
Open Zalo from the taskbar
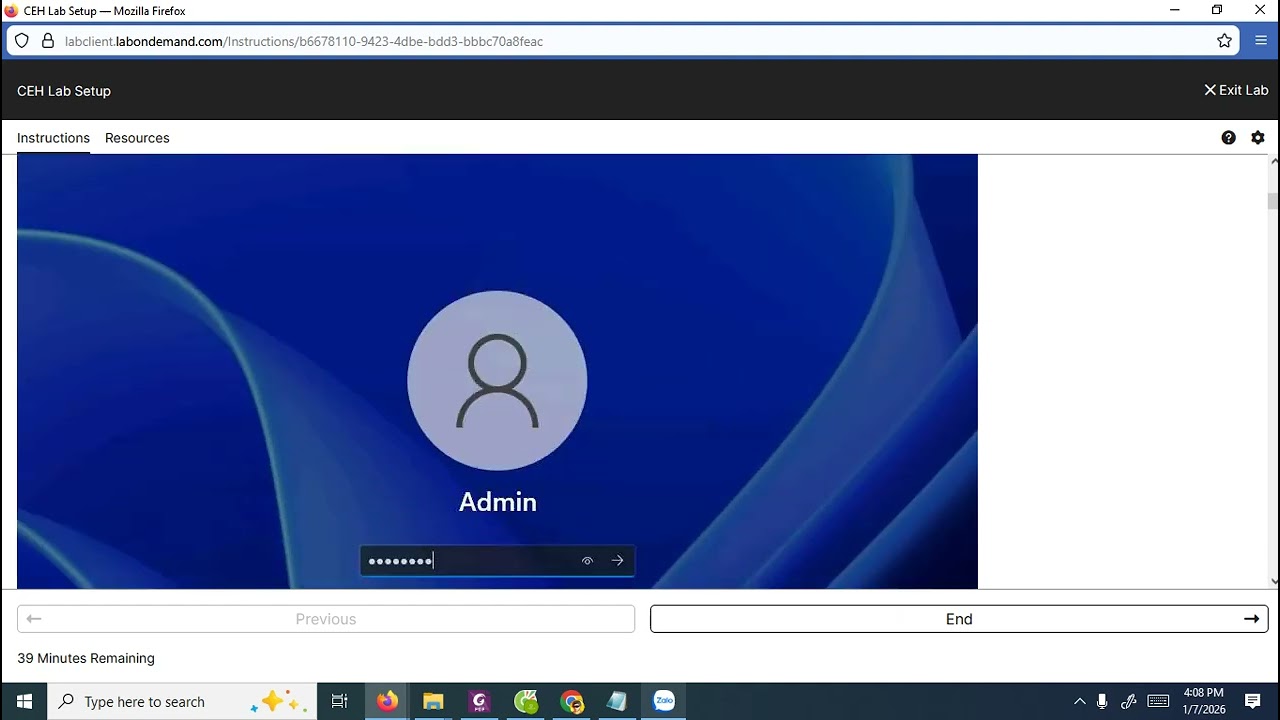pos(664,701)
